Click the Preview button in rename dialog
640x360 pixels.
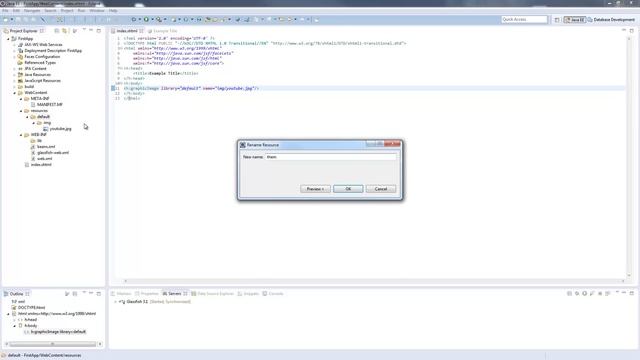tap(315, 189)
